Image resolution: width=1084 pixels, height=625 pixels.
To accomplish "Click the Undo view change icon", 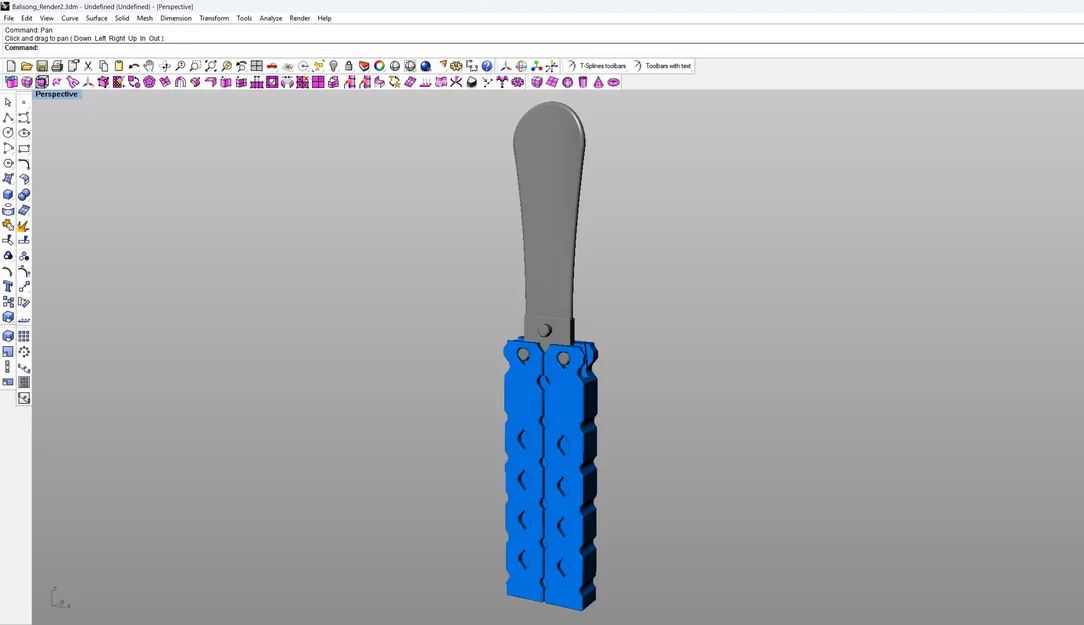I will point(241,66).
